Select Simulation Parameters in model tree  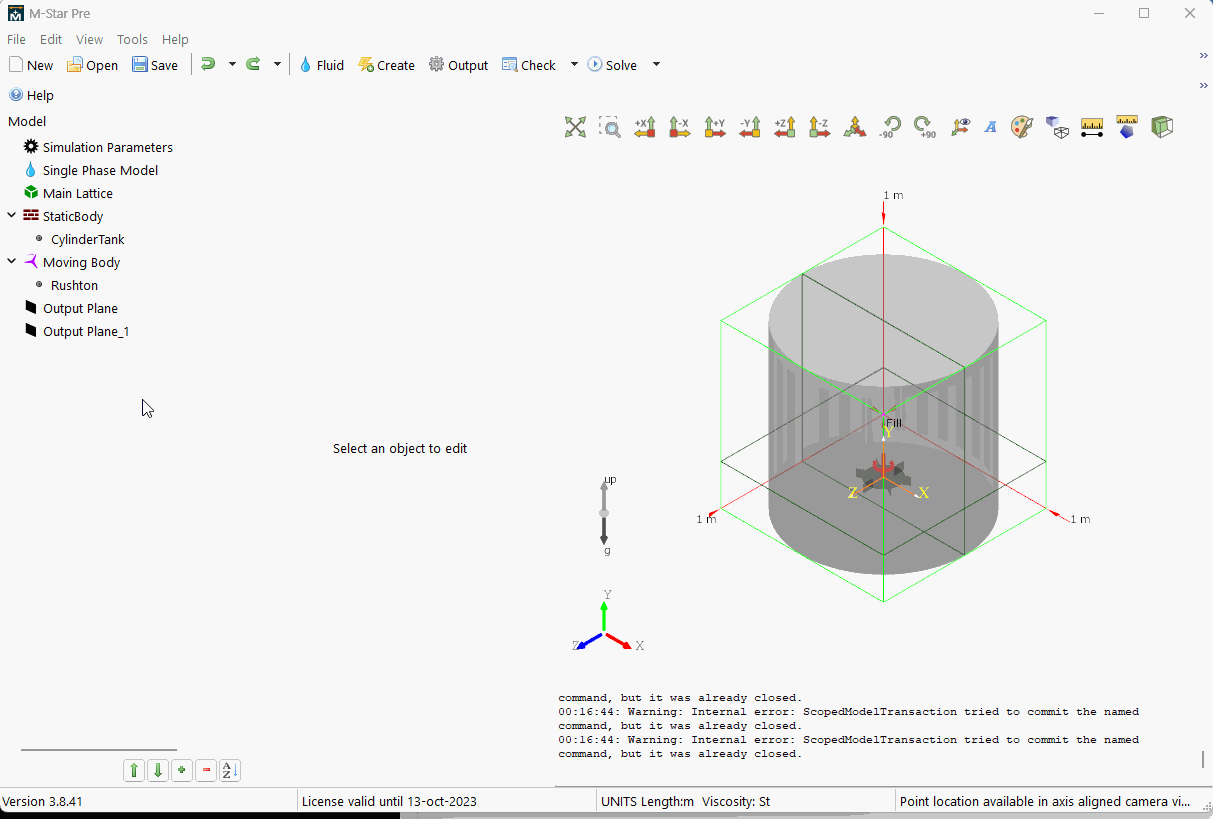point(98,147)
